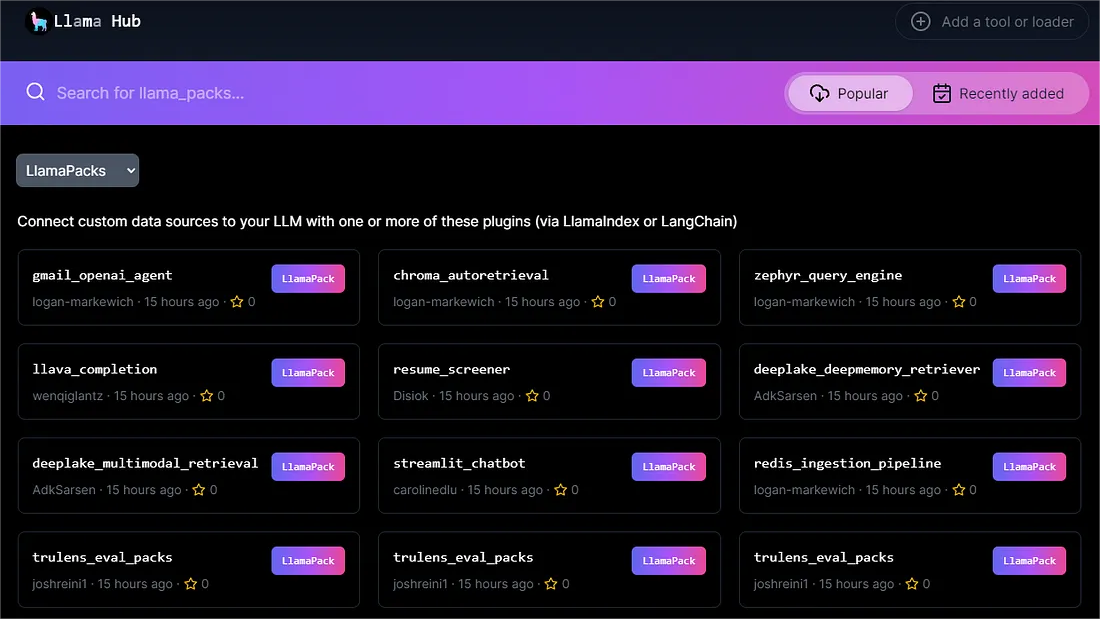Click the calendar icon on Recently added
The height and width of the screenshot is (619, 1100).
pos(941,93)
